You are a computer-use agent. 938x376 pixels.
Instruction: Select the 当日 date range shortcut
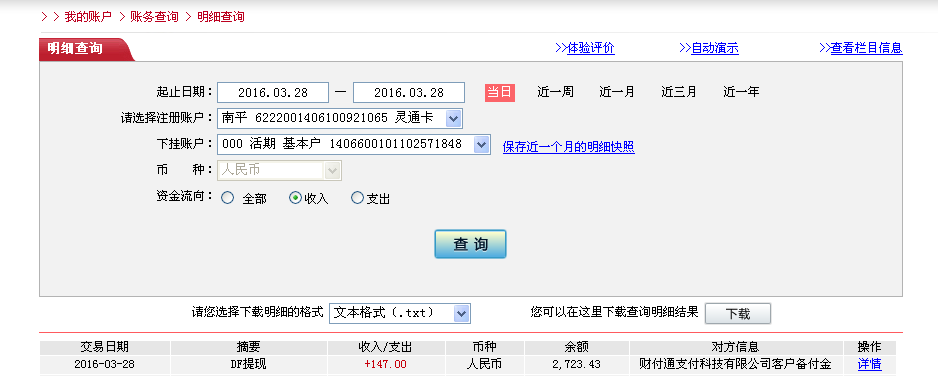pyautogui.click(x=500, y=92)
